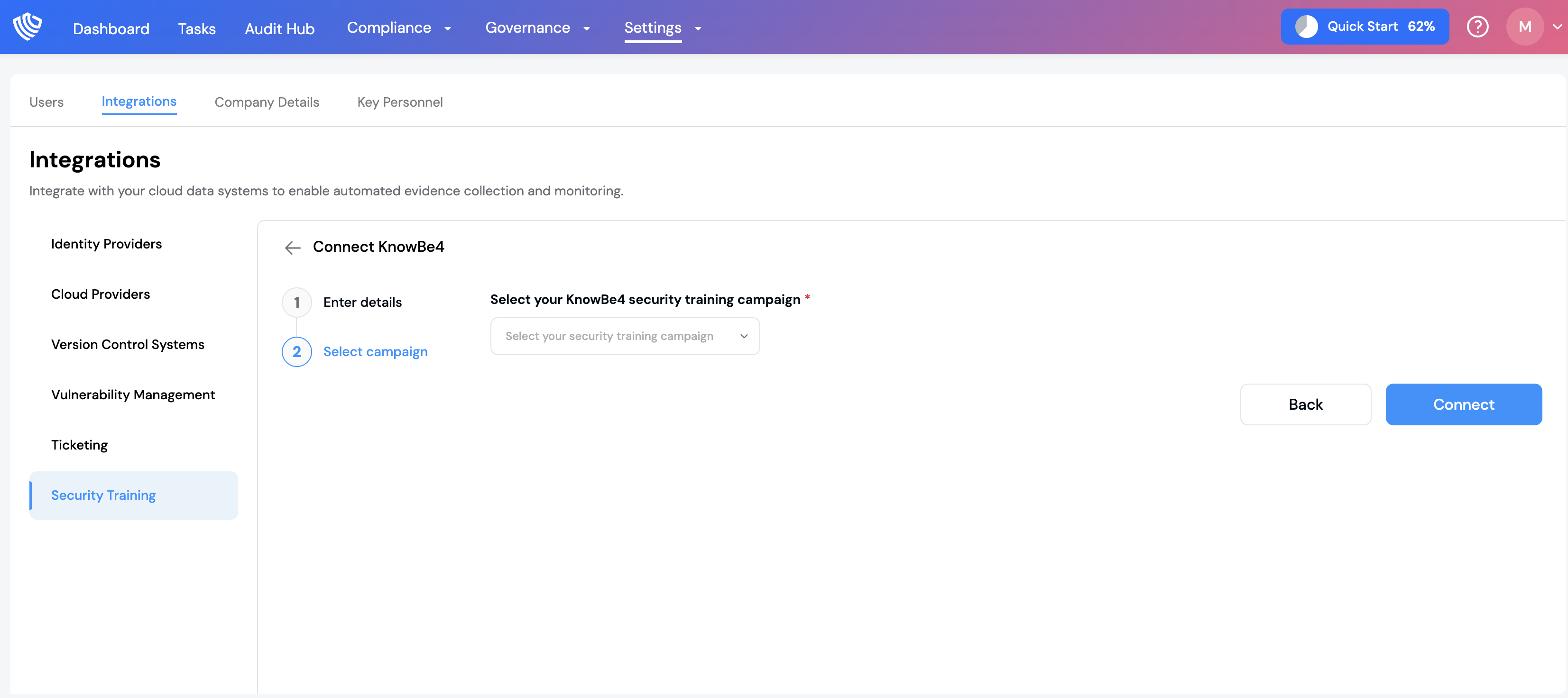Click the back arrow beside Connect KnowBe4
Viewport: 1568px width, 698px height.
(x=293, y=247)
